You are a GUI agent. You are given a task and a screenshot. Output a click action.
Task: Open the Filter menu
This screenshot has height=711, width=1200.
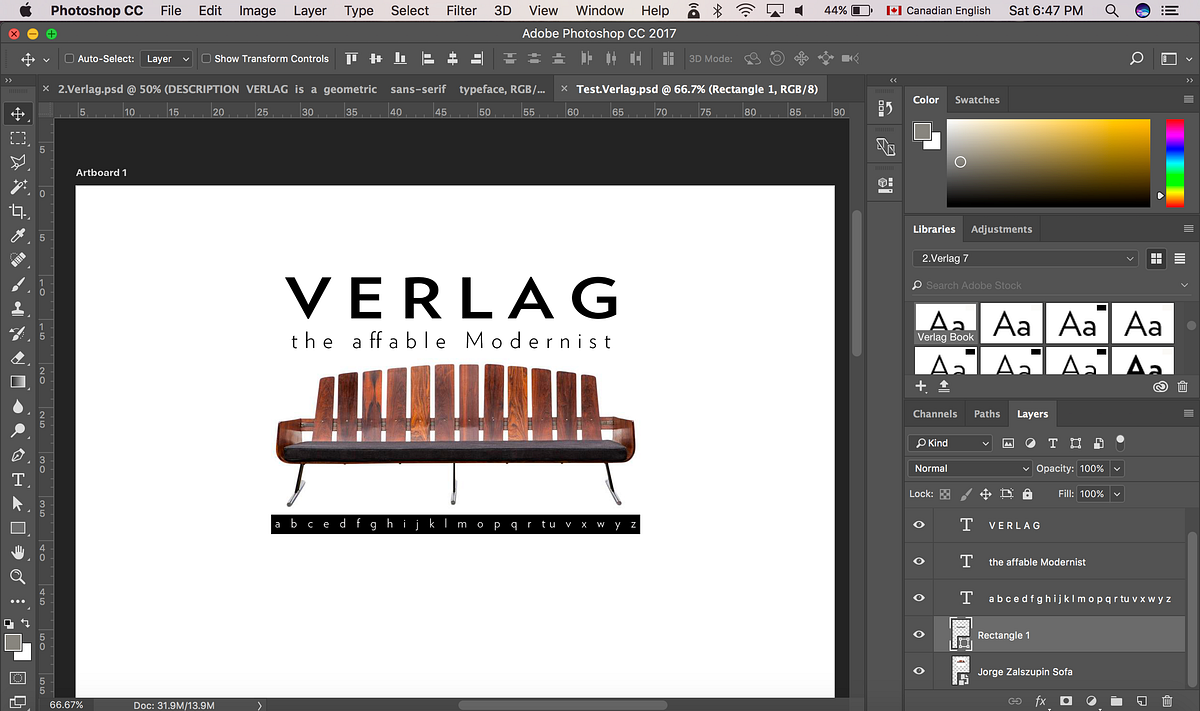coord(461,11)
